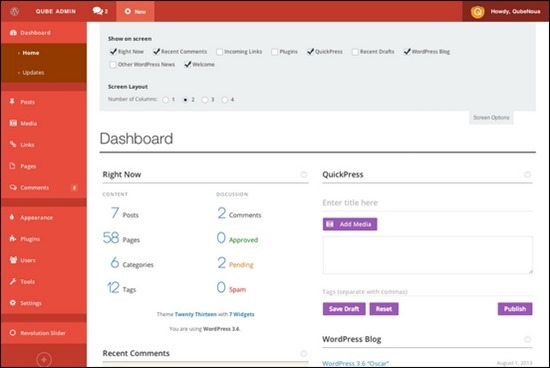Collapse the QuickPress widget toggle
Screen dimensions: 550x368
(527, 174)
